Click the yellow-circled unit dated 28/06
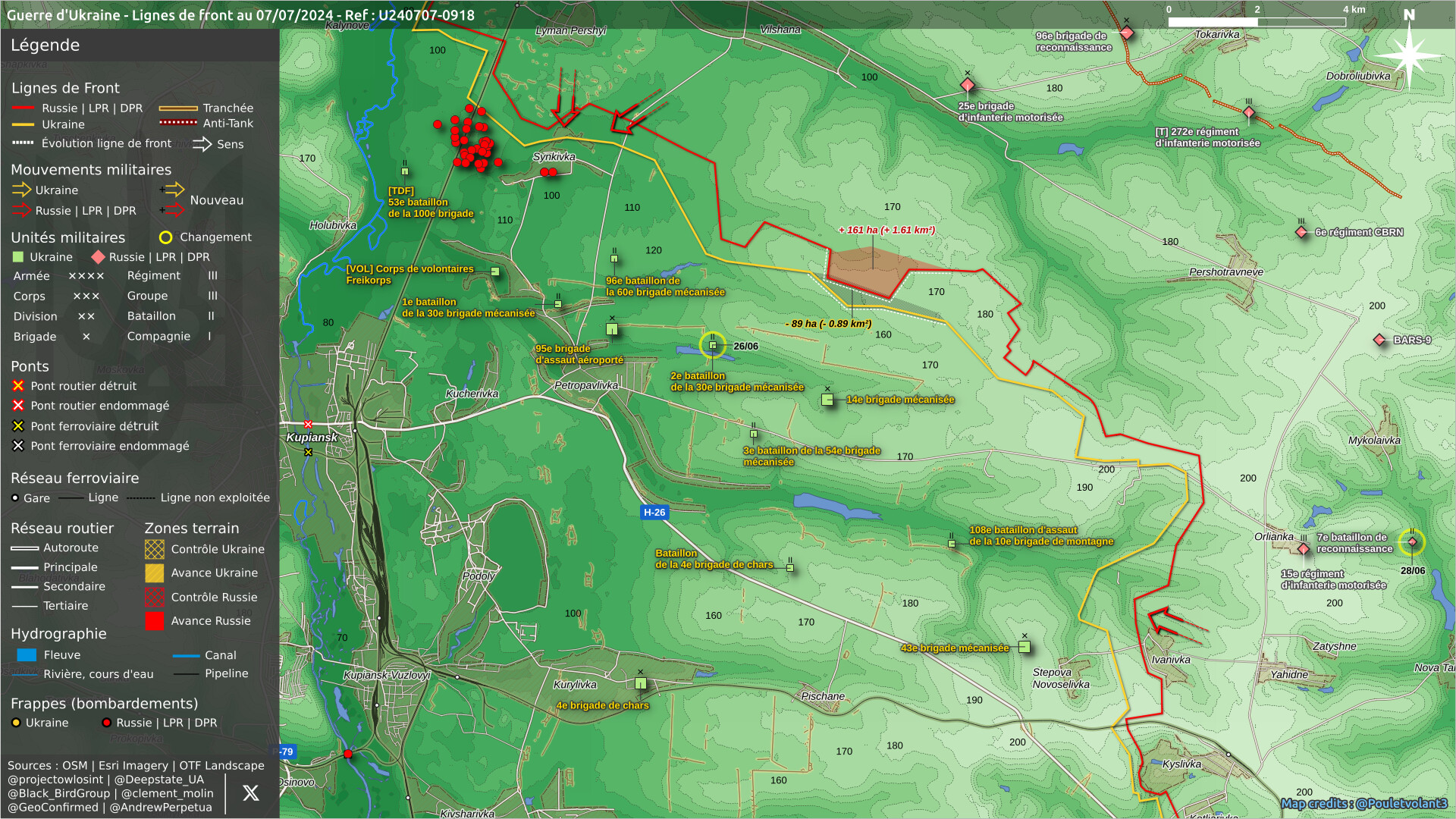 [x=1411, y=541]
